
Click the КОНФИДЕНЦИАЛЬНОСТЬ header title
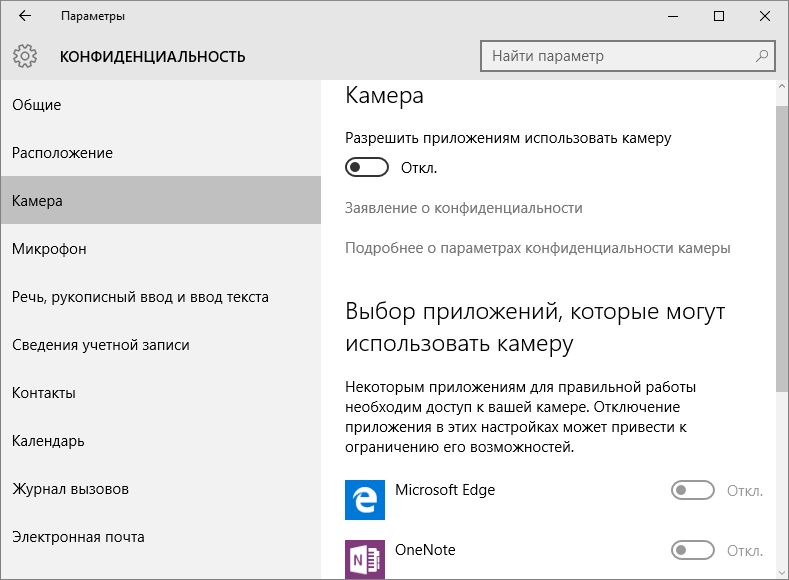coord(152,56)
